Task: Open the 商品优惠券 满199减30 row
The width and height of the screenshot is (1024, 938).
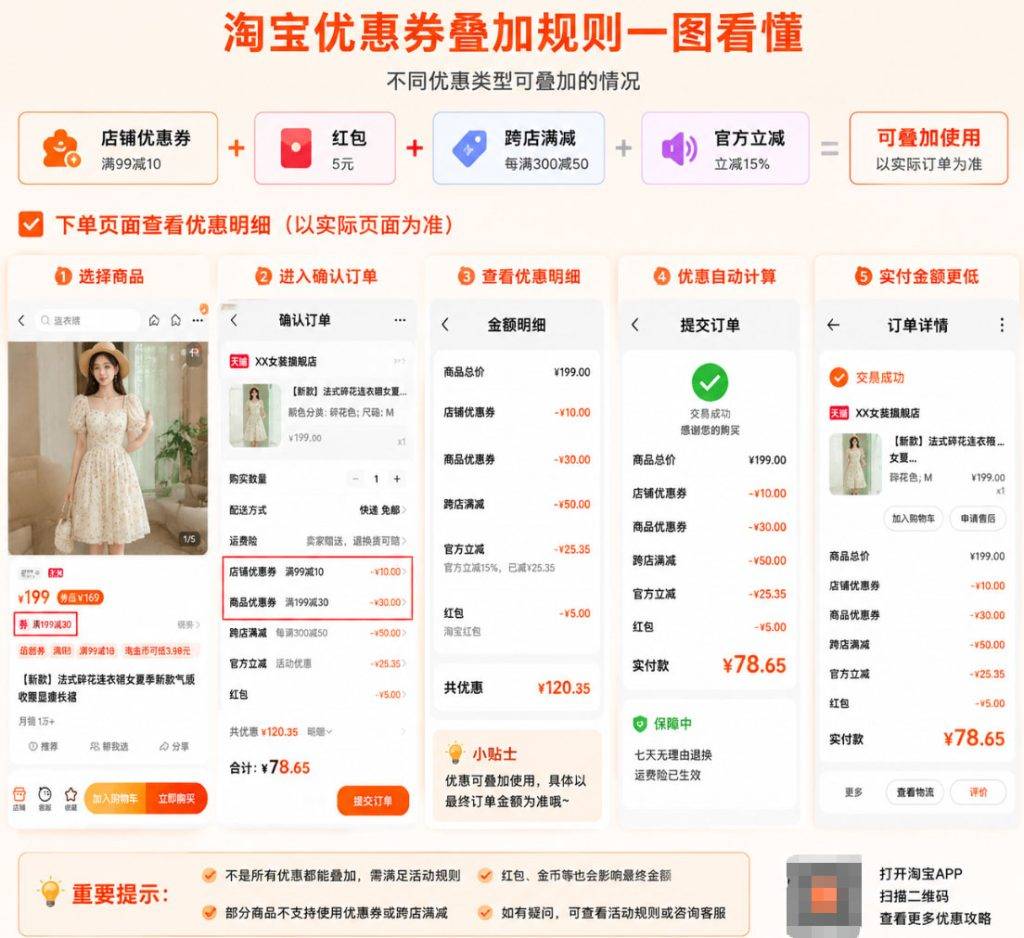Action: pyautogui.click(x=317, y=602)
